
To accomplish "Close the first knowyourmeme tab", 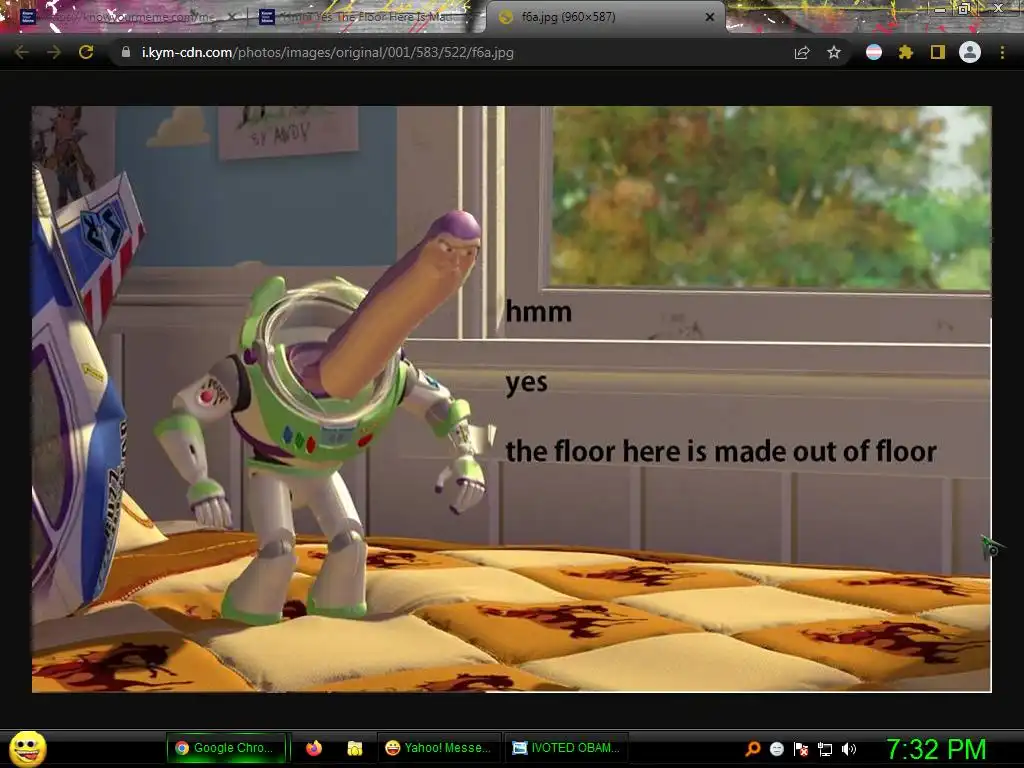I will 231,17.
